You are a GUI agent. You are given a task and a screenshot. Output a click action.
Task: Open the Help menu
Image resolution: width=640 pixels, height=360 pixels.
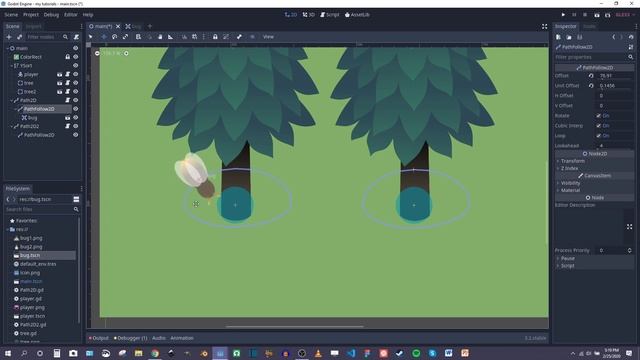point(88,15)
